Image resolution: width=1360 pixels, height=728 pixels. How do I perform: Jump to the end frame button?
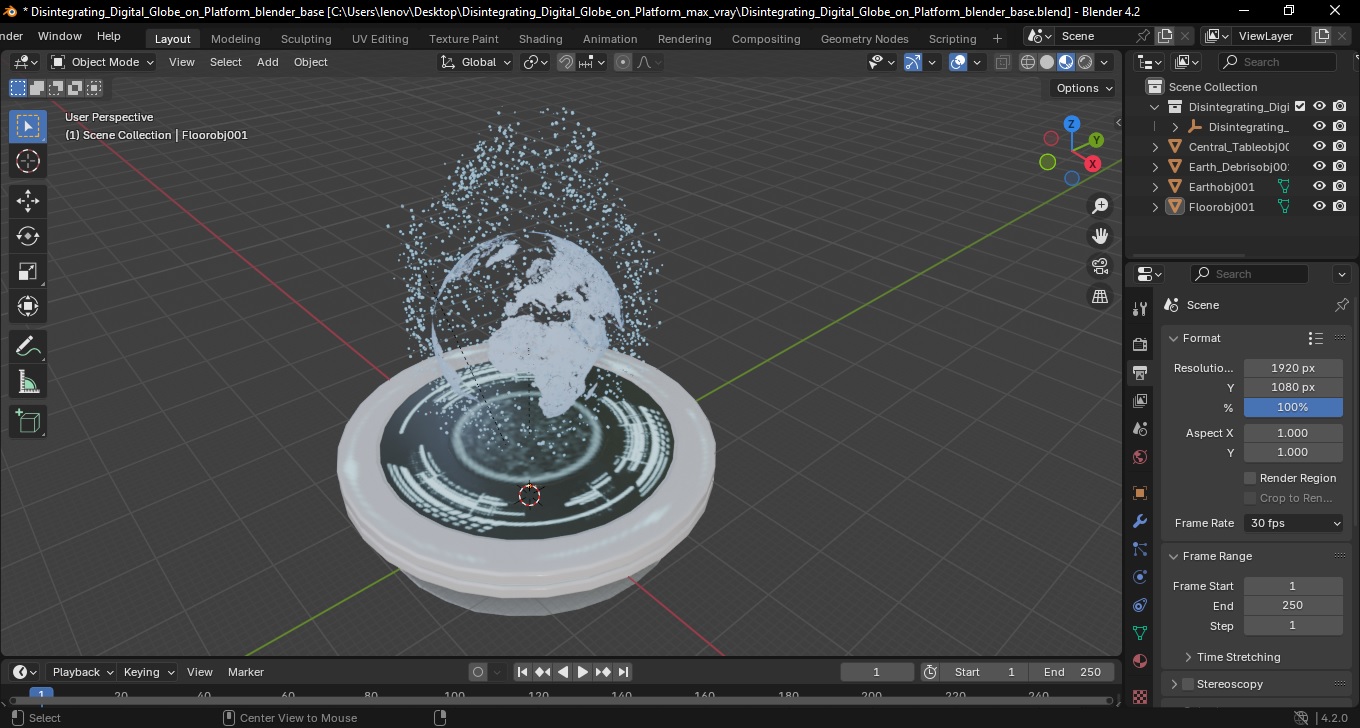623,672
